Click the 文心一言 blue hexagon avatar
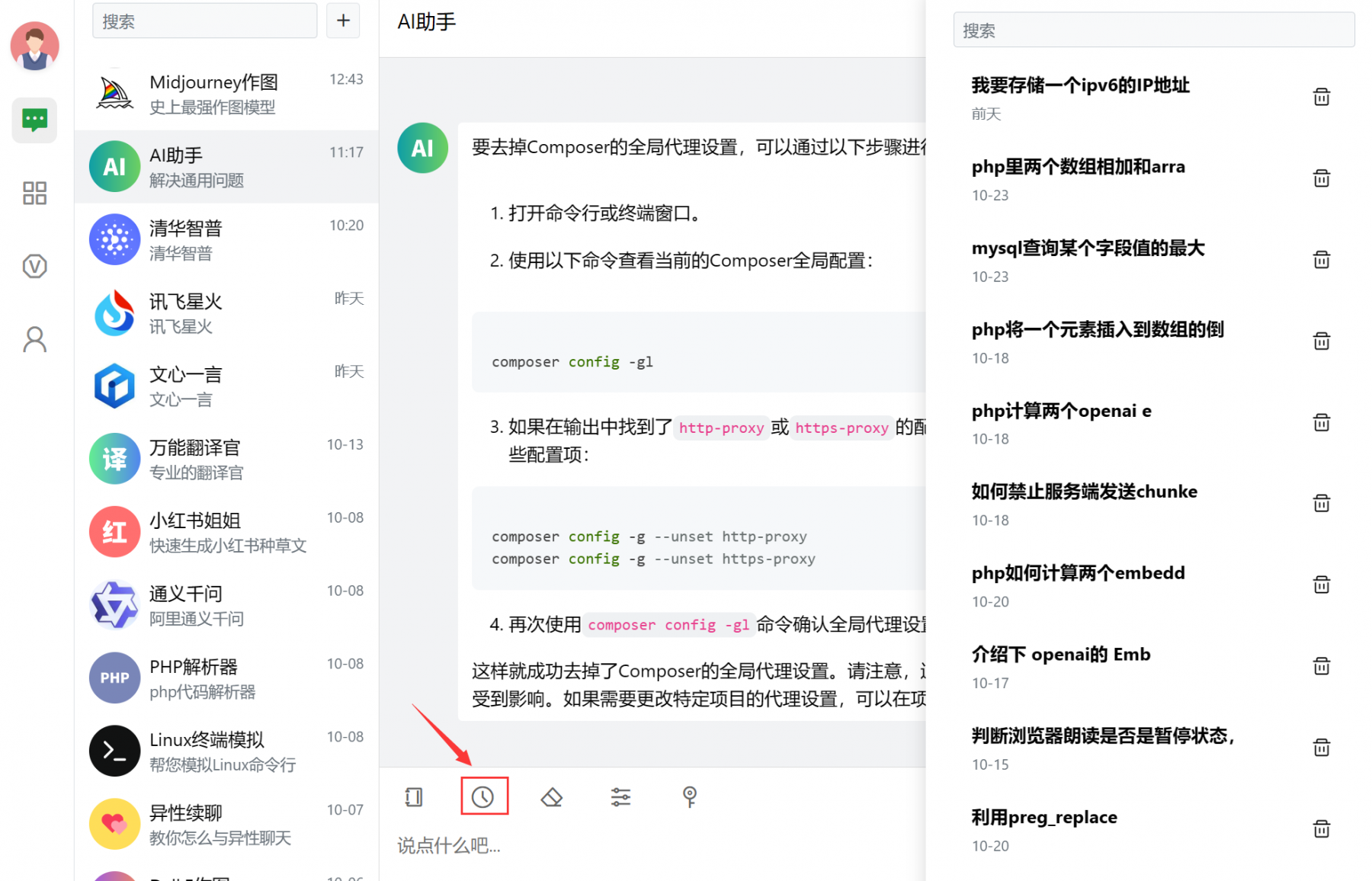 click(x=114, y=386)
